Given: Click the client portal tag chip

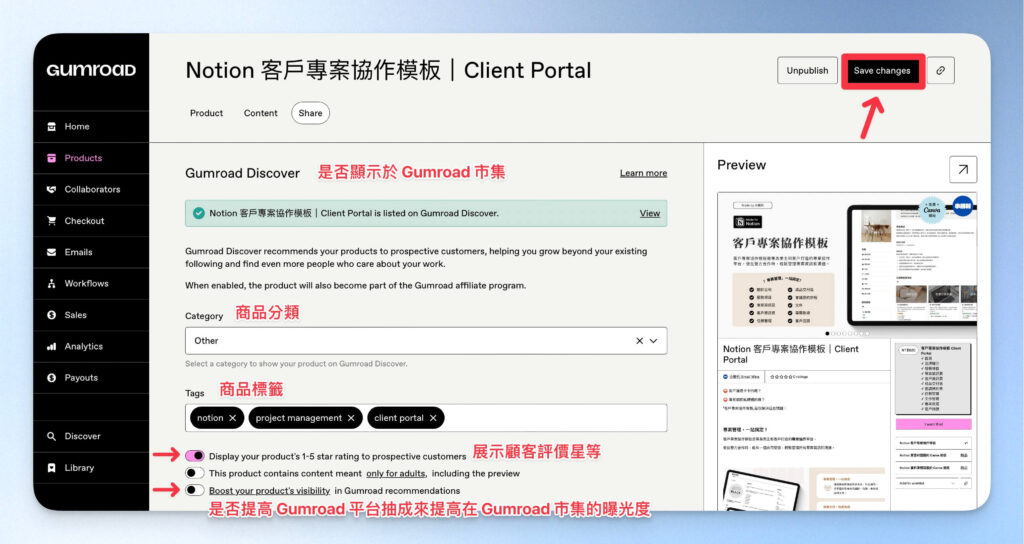Looking at the screenshot, I should point(406,418).
